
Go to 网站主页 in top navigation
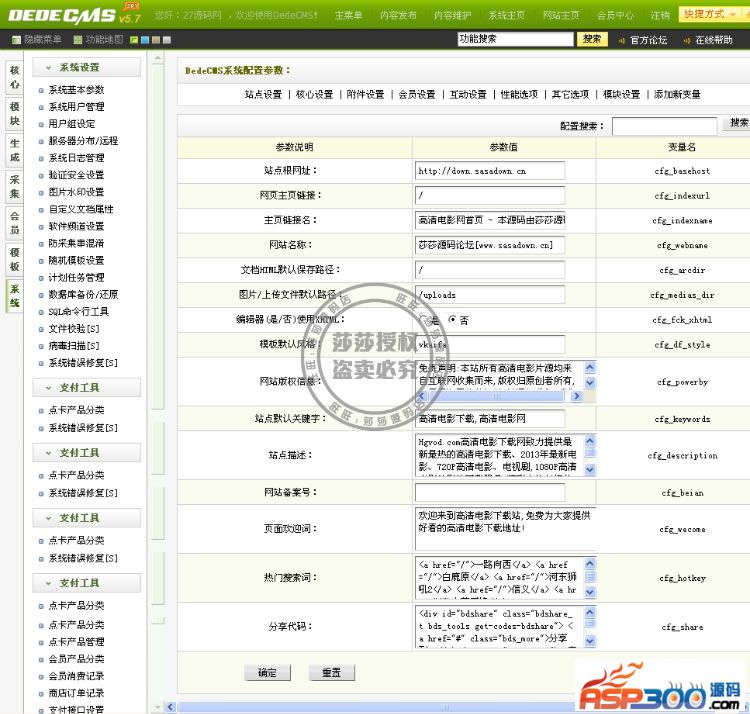pyautogui.click(x=561, y=15)
